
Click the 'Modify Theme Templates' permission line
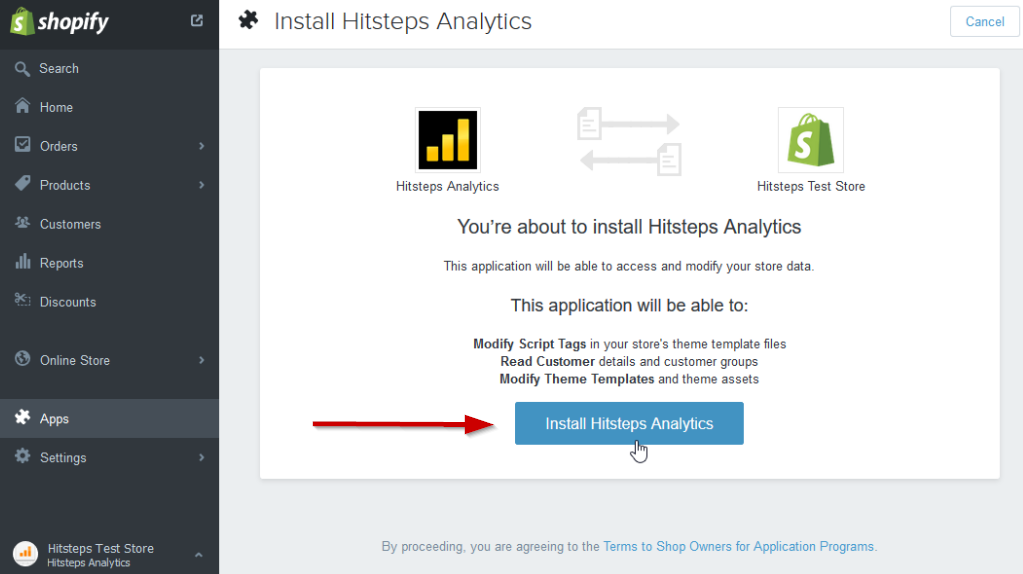(x=629, y=379)
